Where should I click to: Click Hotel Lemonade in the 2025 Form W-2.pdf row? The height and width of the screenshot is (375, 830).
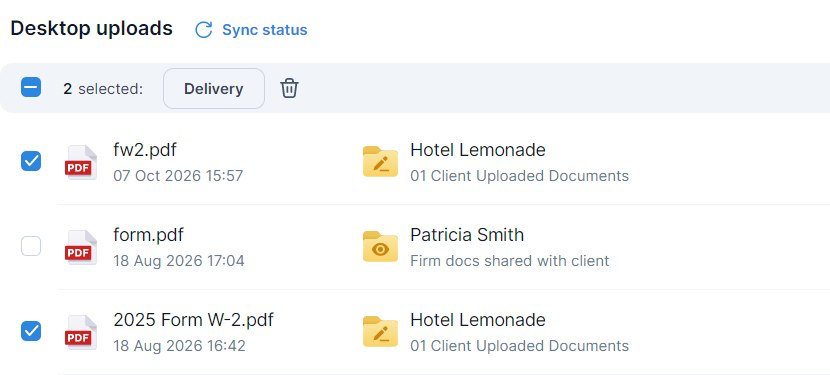477,320
